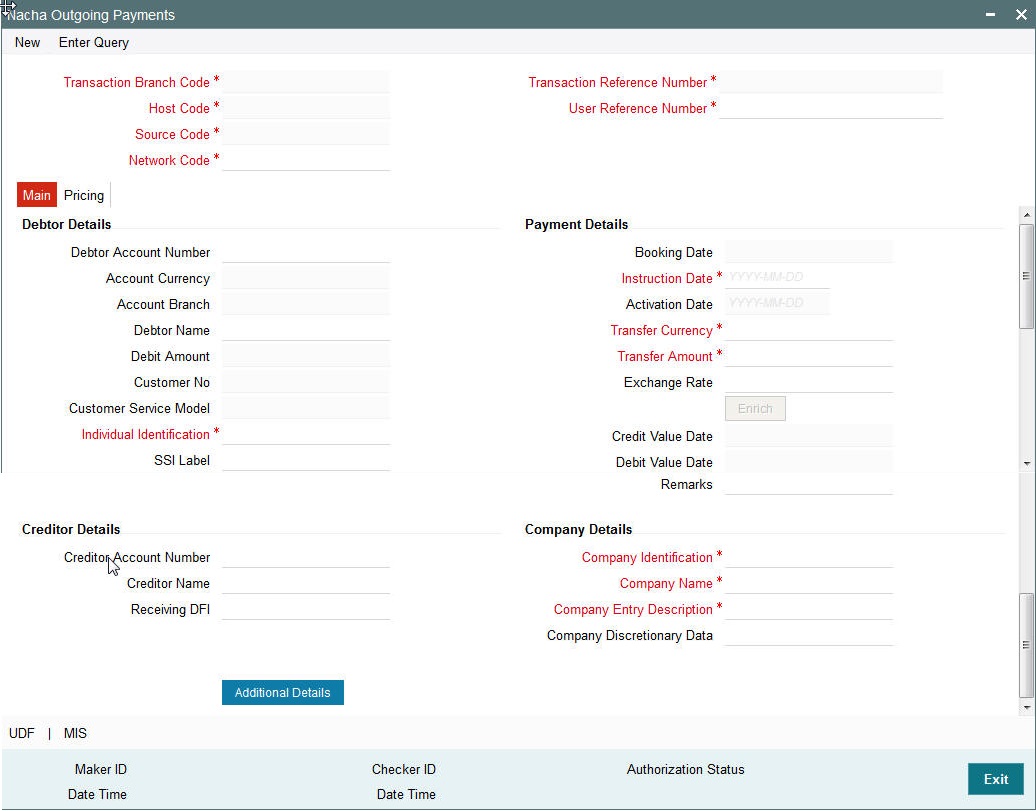The image size is (1036, 811).
Task: Switch to the Pricing tab
Action: coord(84,195)
